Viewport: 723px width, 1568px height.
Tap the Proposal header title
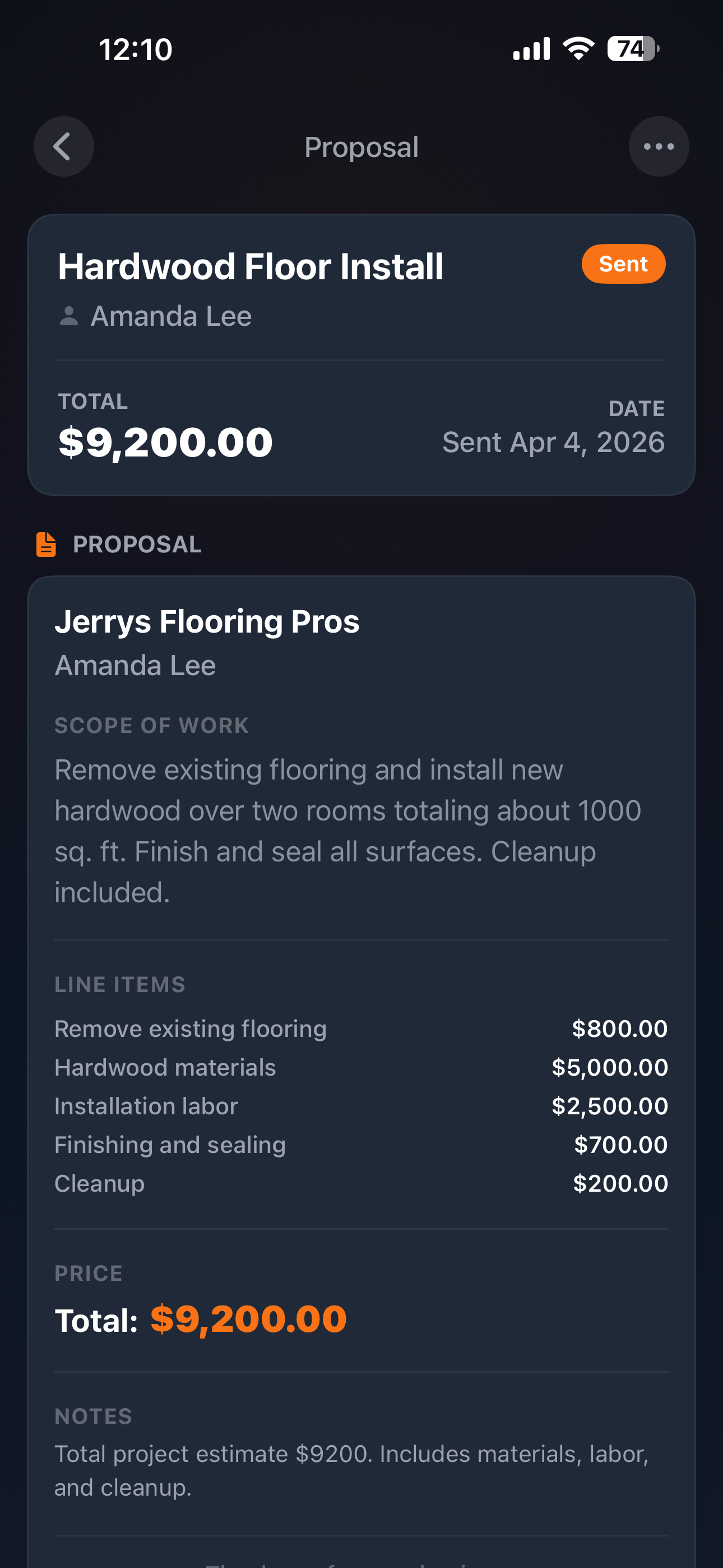(361, 147)
